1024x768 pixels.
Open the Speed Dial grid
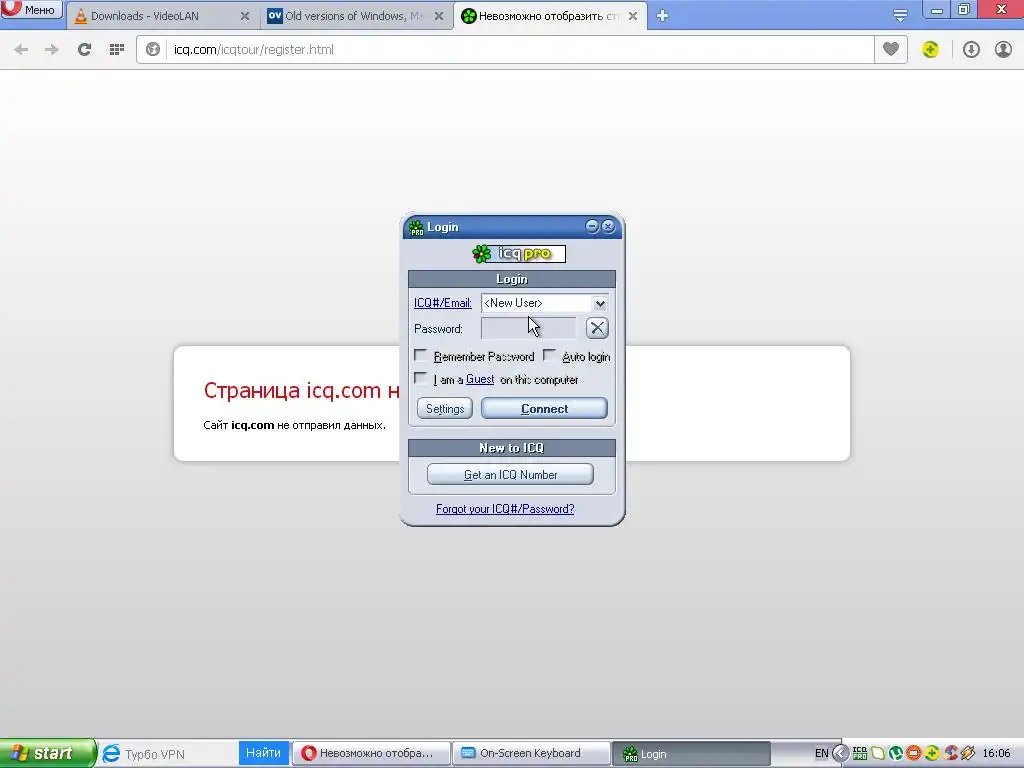click(117, 50)
